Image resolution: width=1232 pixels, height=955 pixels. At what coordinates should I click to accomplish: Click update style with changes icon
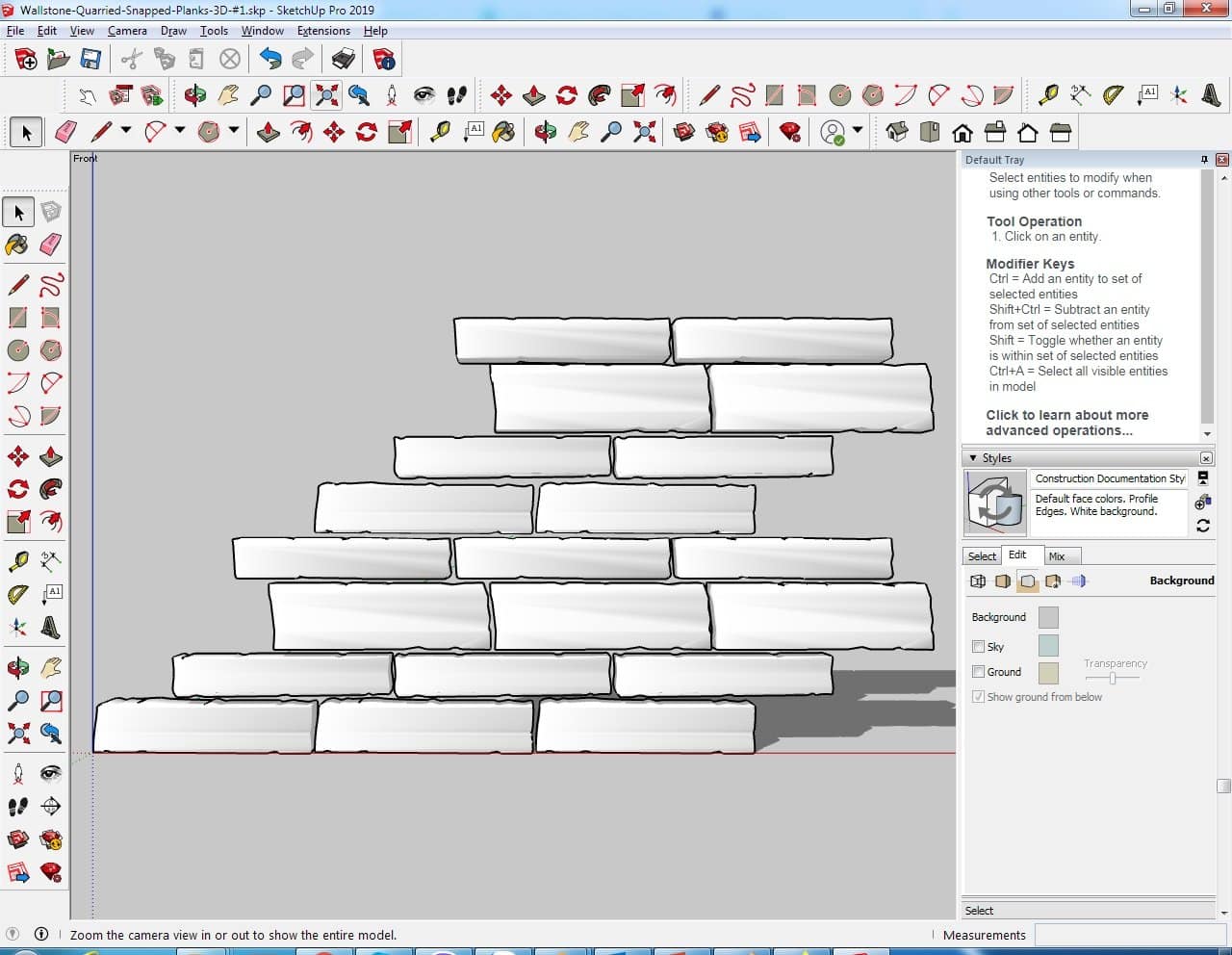pyautogui.click(x=1202, y=526)
